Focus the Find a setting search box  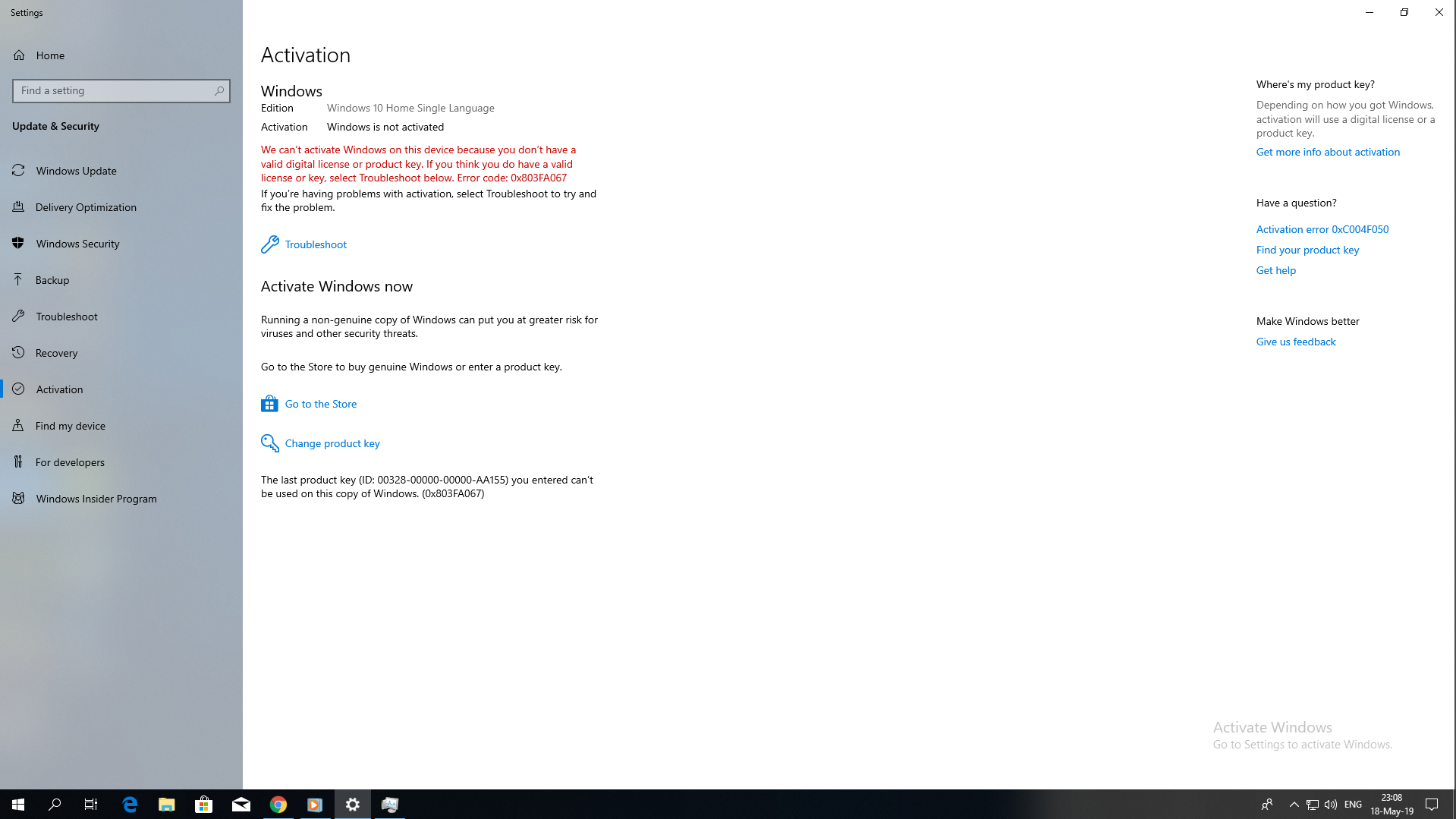coord(121,90)
